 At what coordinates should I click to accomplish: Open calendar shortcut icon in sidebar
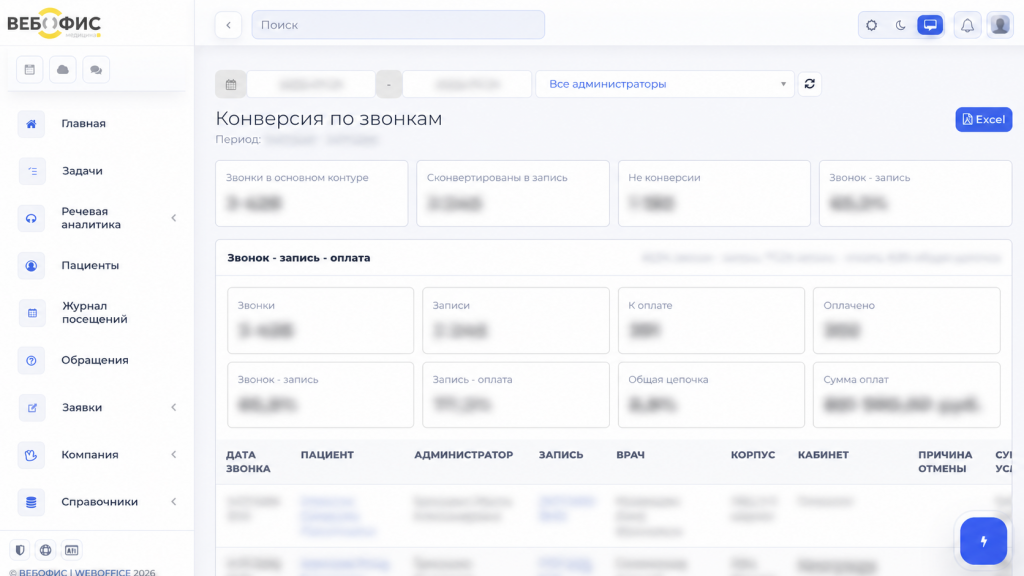coord(29,69)
